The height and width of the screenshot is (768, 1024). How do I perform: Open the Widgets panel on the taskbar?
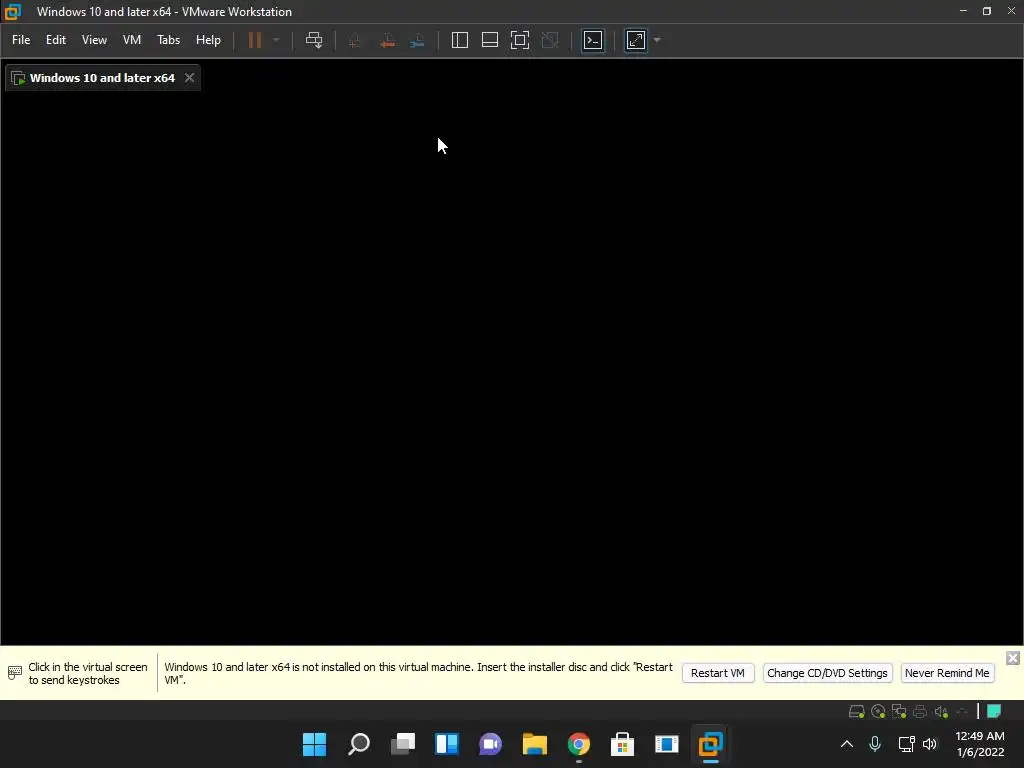tap(447, 744)
